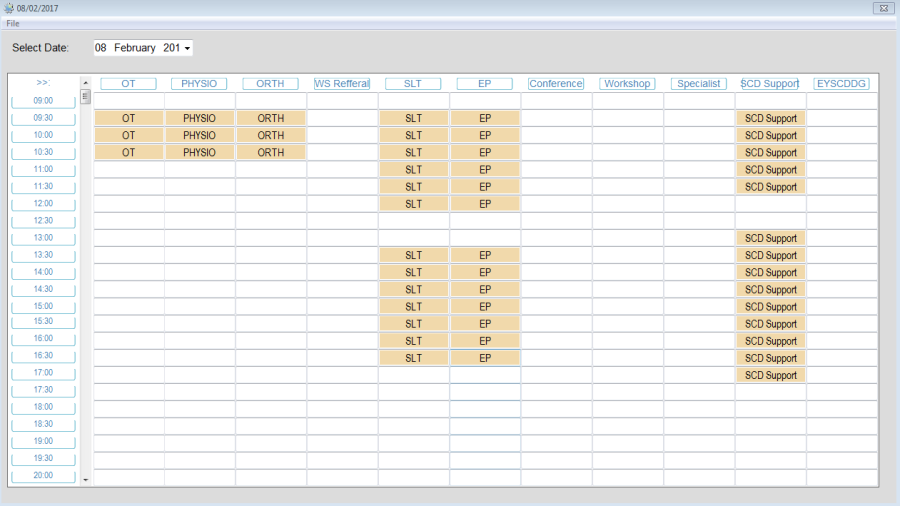Click the scroll up arrow of the time list
Image resolution: width=900 pixels, height=506 pixels.
click(x=85, y=83)
